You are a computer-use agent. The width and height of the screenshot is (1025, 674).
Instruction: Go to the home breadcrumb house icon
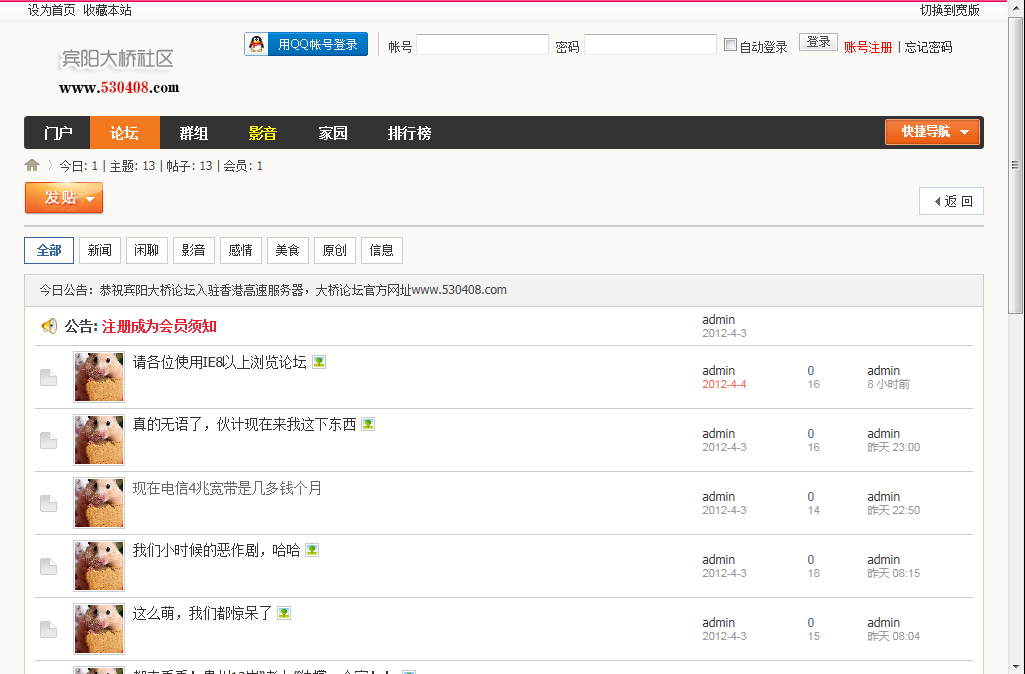[32, 165]
